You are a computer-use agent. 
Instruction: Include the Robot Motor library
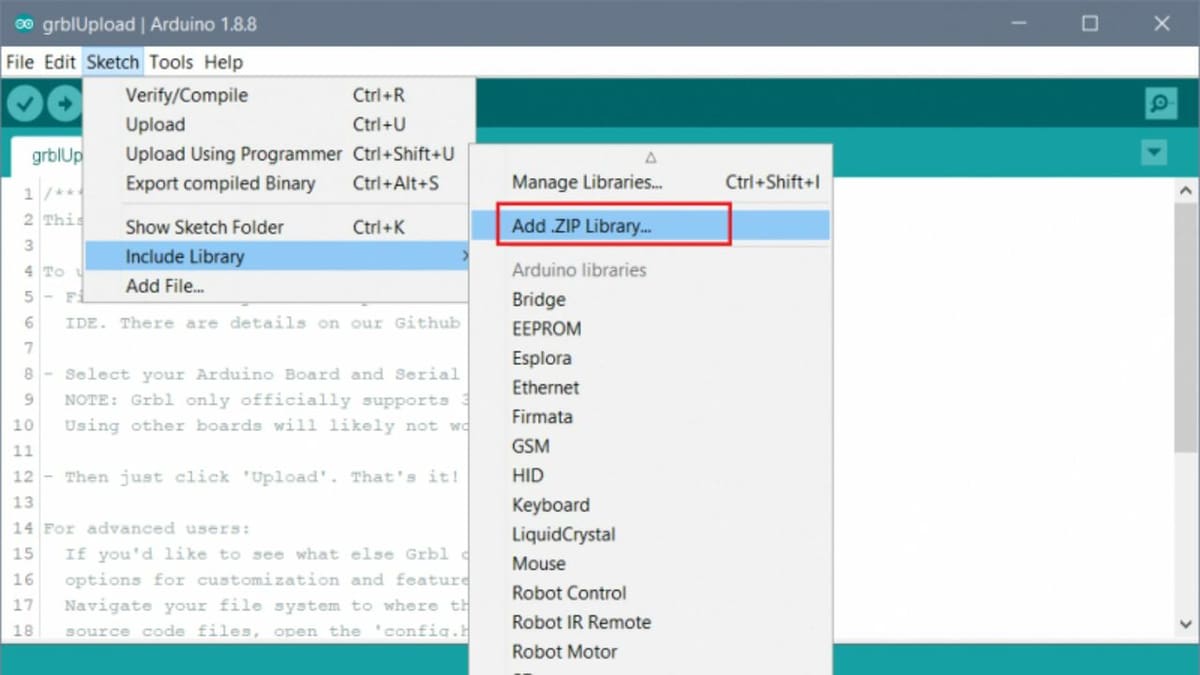click(x=651, y=651)
